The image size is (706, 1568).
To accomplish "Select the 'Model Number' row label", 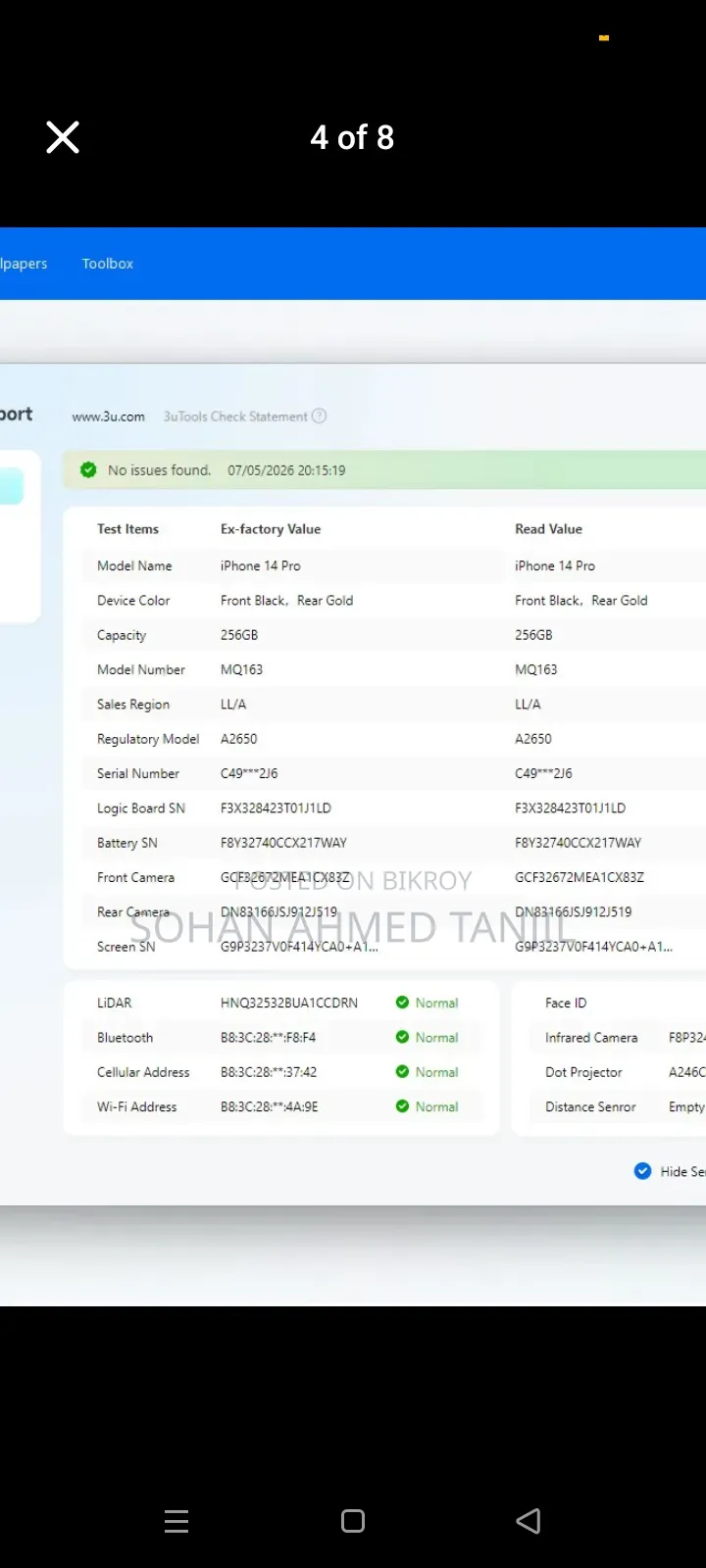I will pyautogui.click(x=141, y=669).
